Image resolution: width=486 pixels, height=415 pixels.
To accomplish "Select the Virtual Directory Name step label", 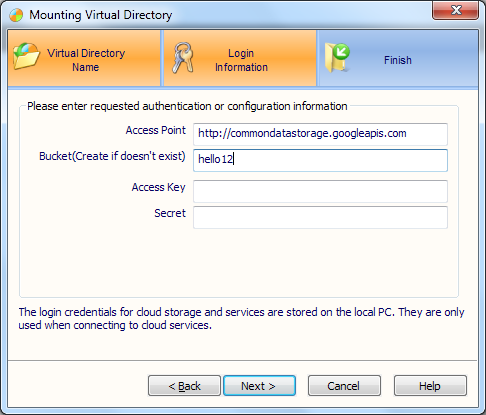I will tap(86, 60).
